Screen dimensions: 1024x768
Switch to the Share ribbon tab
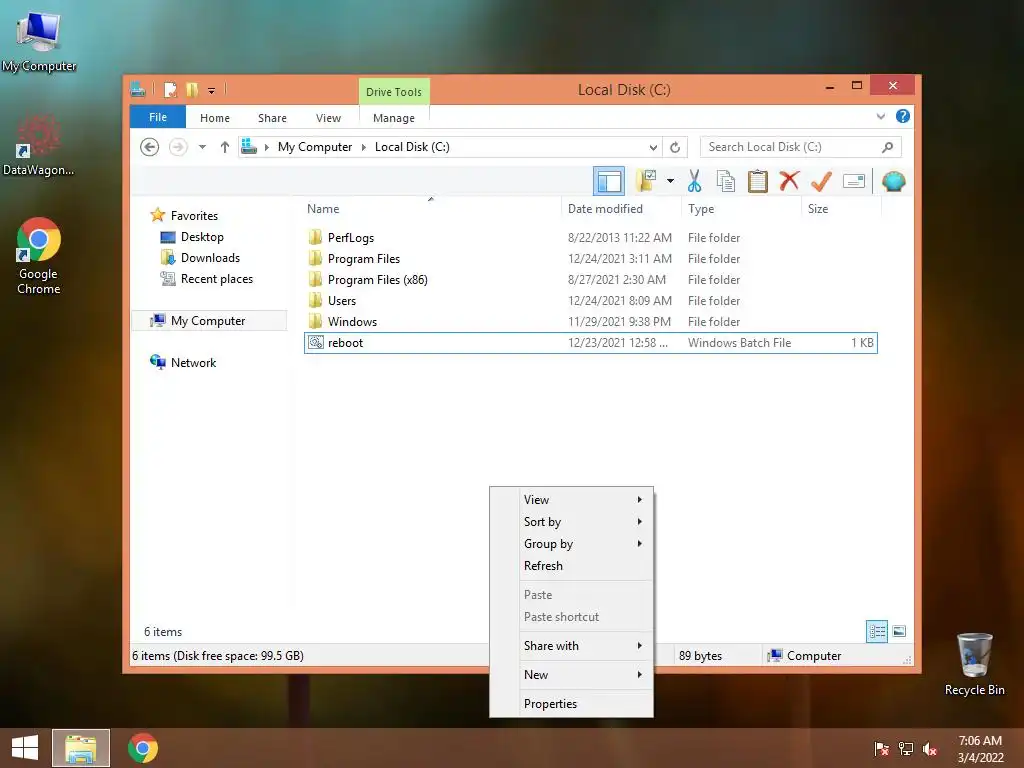[272, 118]
